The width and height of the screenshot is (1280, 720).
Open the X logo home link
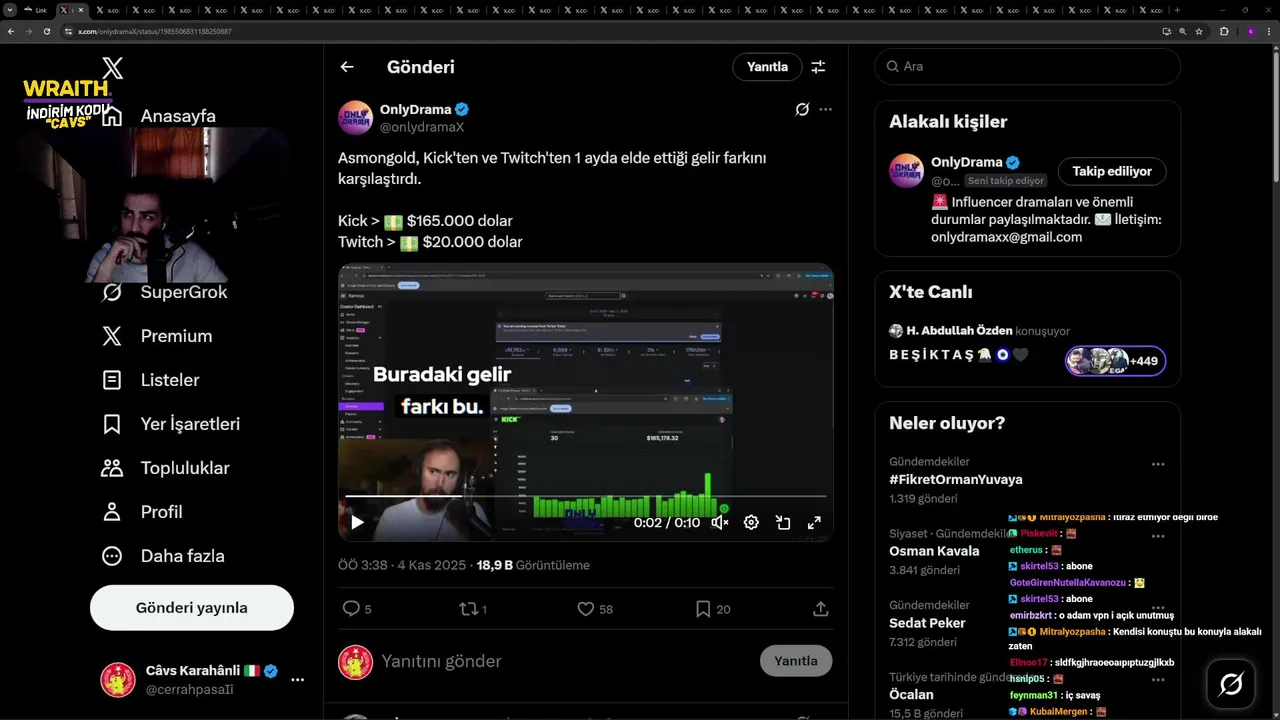(x=112, y=68)
